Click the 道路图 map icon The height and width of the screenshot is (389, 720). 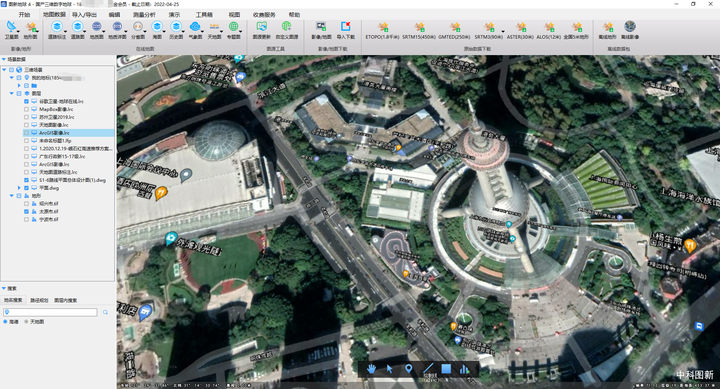(x=77, y=27)
